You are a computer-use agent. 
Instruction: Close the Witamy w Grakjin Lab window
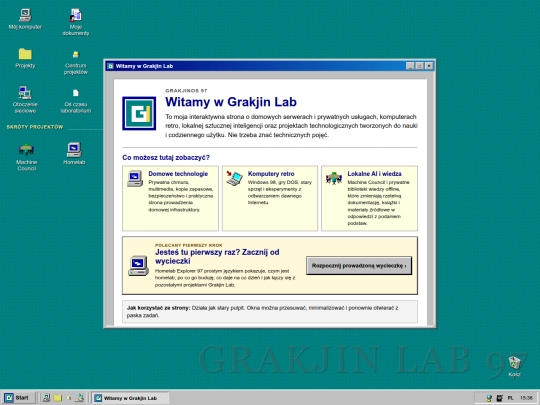click(x=429, y=66)
